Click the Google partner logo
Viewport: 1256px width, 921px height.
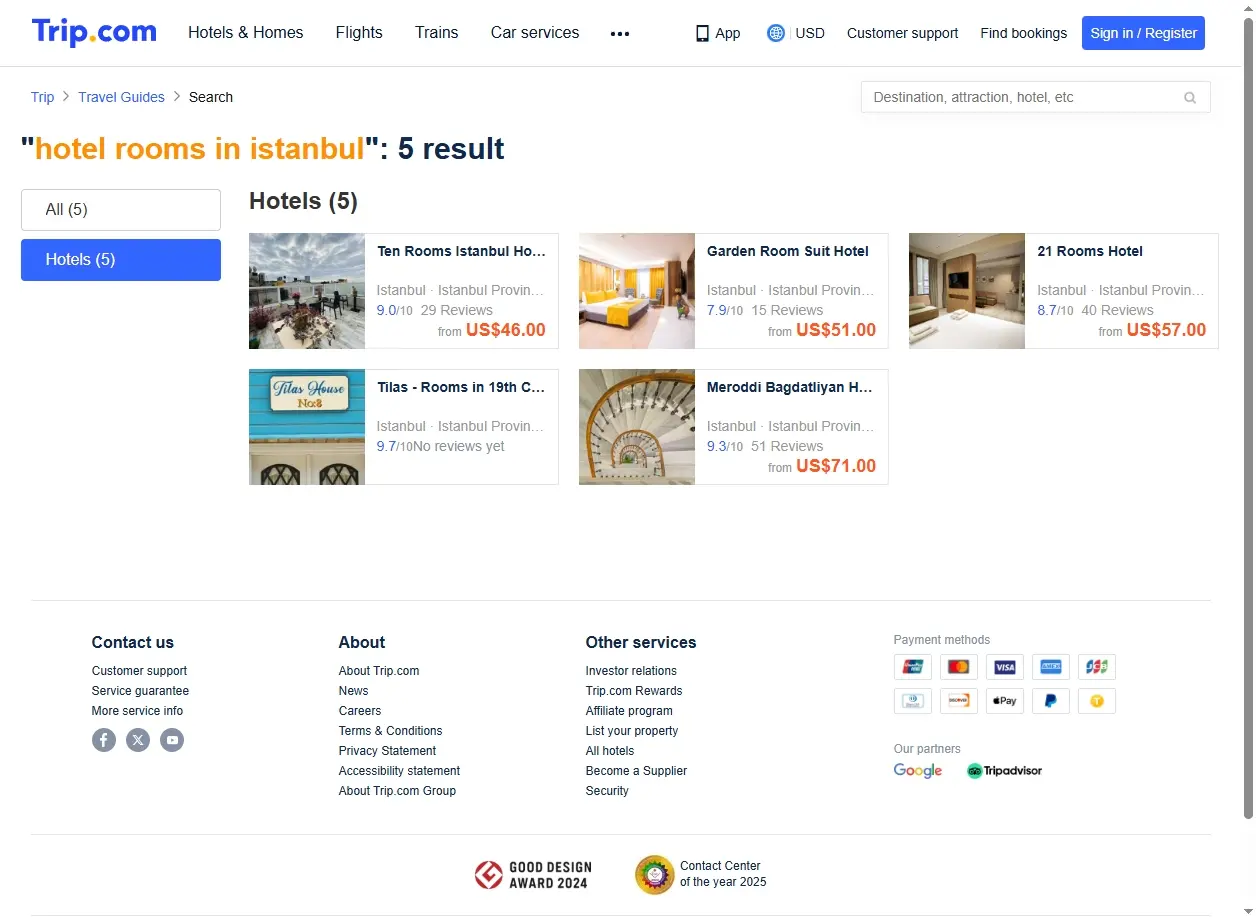(x=918, y=771)
